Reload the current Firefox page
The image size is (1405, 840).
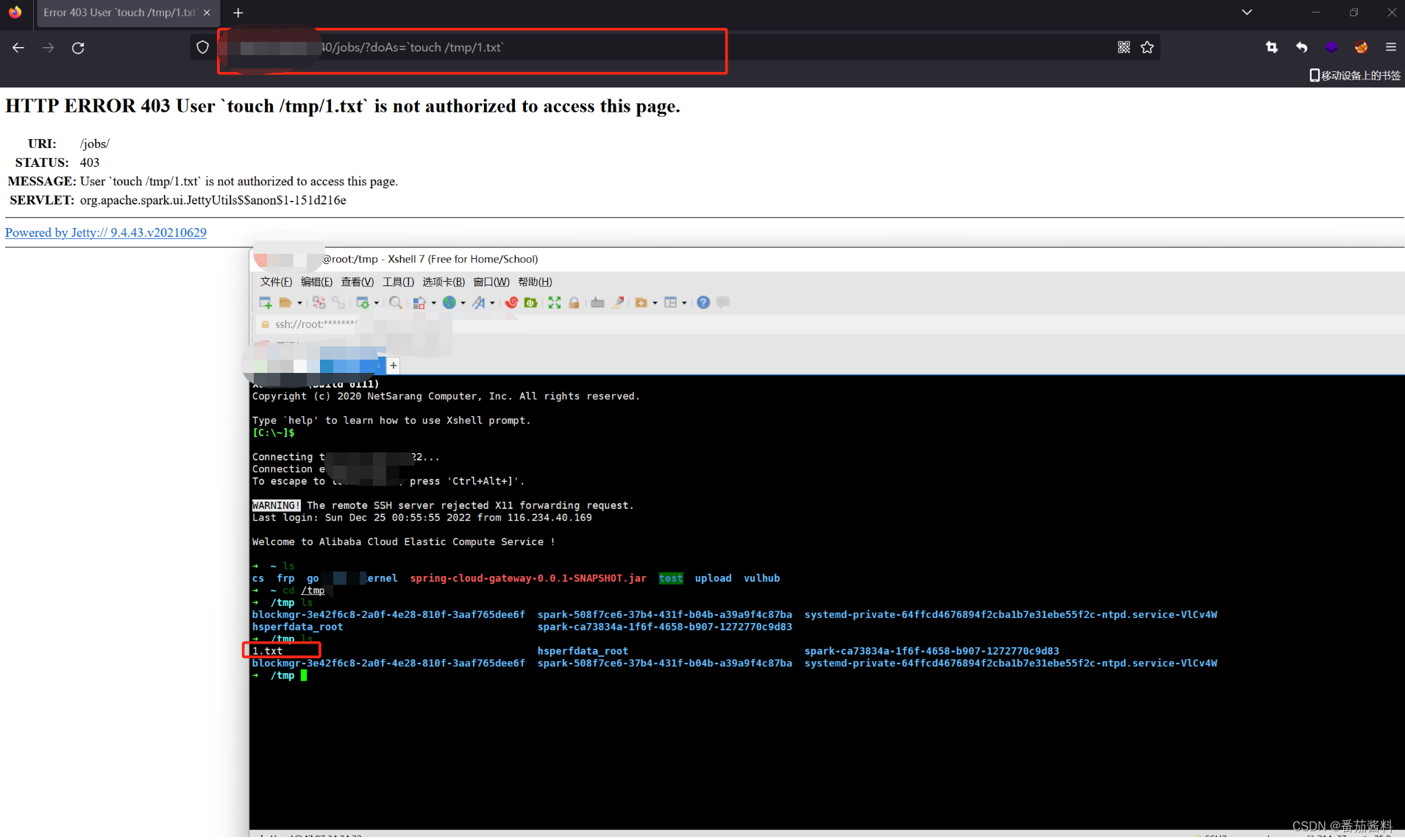pyautogui.click(x=78, y=48)
